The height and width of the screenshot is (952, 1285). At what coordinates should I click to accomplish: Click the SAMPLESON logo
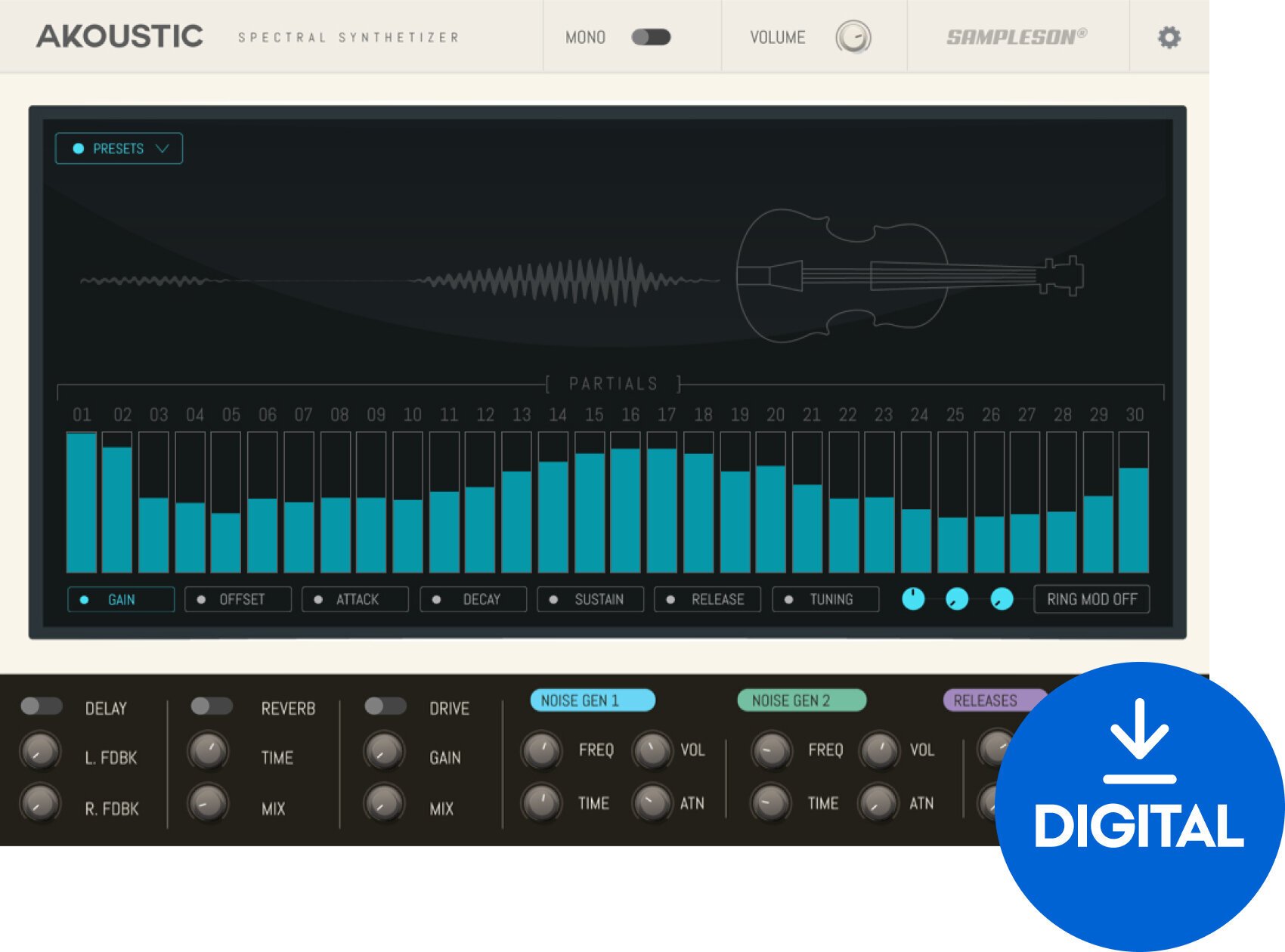(1017, 36)
